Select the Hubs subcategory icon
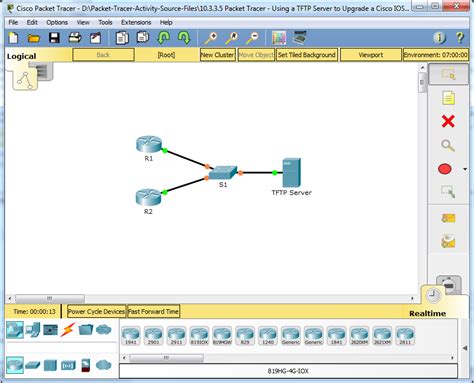The image size is (474, 383). 50,365
